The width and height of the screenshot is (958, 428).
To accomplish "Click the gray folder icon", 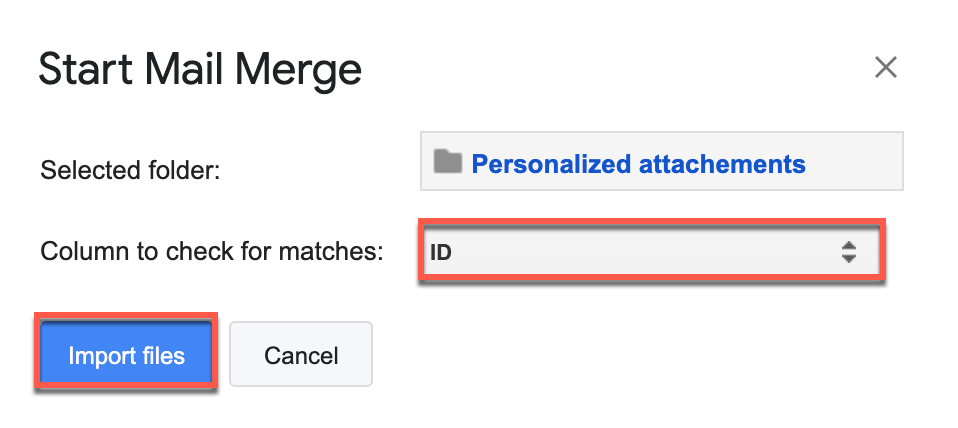I will pyautogui.click(x=448, y=161).
